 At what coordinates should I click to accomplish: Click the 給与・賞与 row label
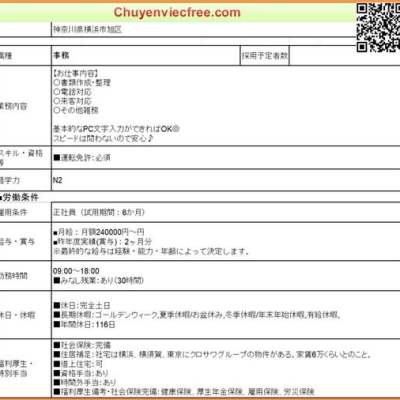[x=17, y=242]
